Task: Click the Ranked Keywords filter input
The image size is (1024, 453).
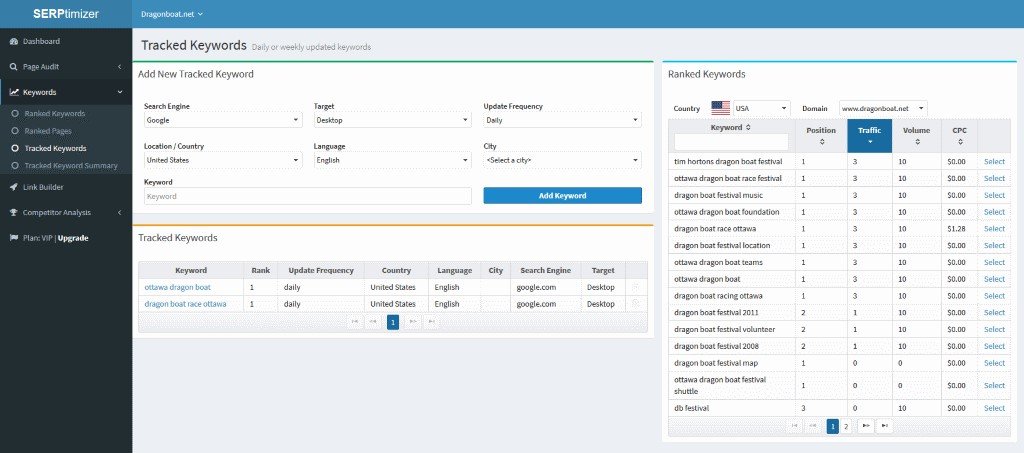Action: pyautogui.click(x=731, y=142)
